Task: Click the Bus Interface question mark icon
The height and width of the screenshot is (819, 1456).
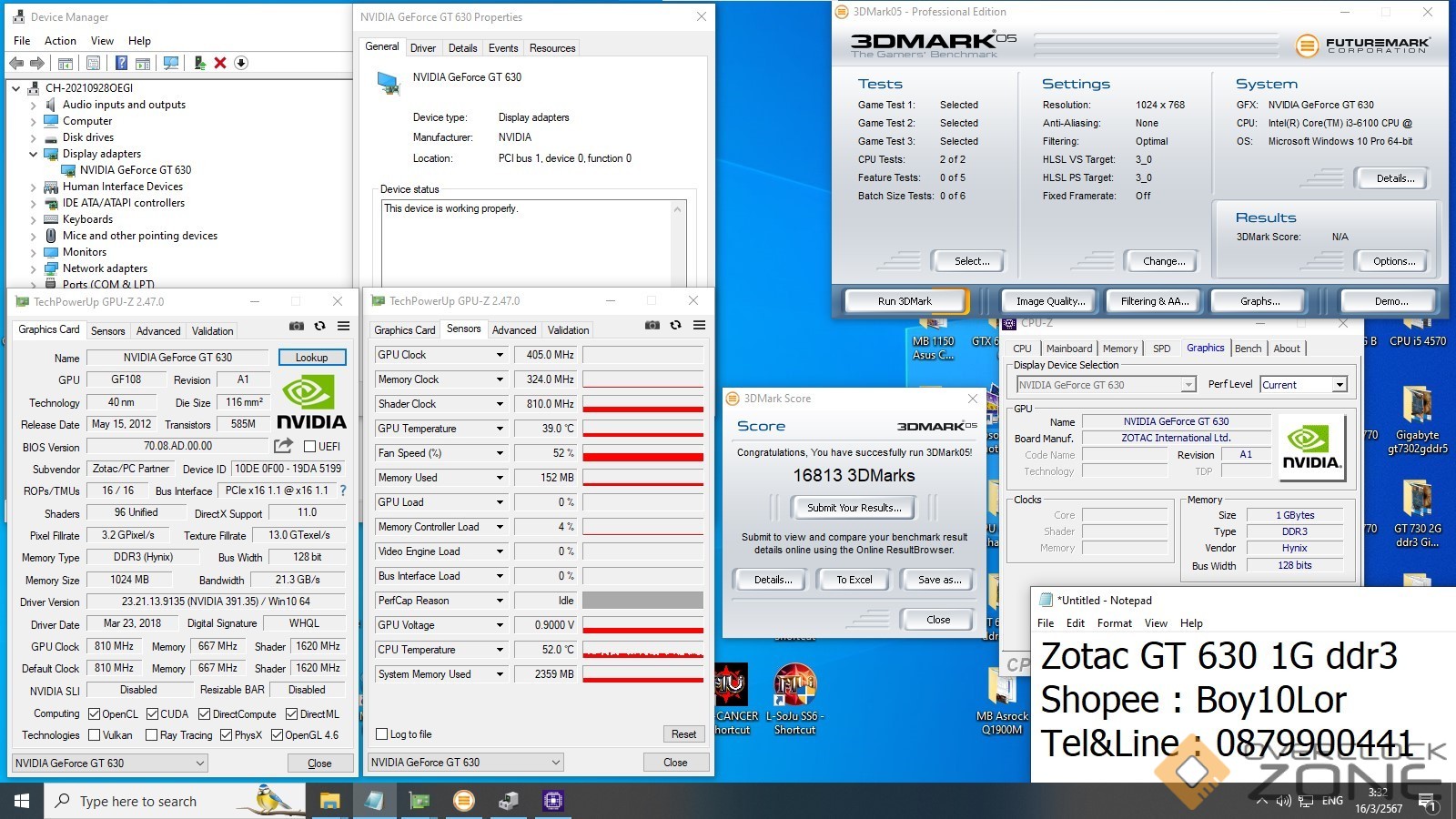Action: pyautogui.click(x=343, y=490)
